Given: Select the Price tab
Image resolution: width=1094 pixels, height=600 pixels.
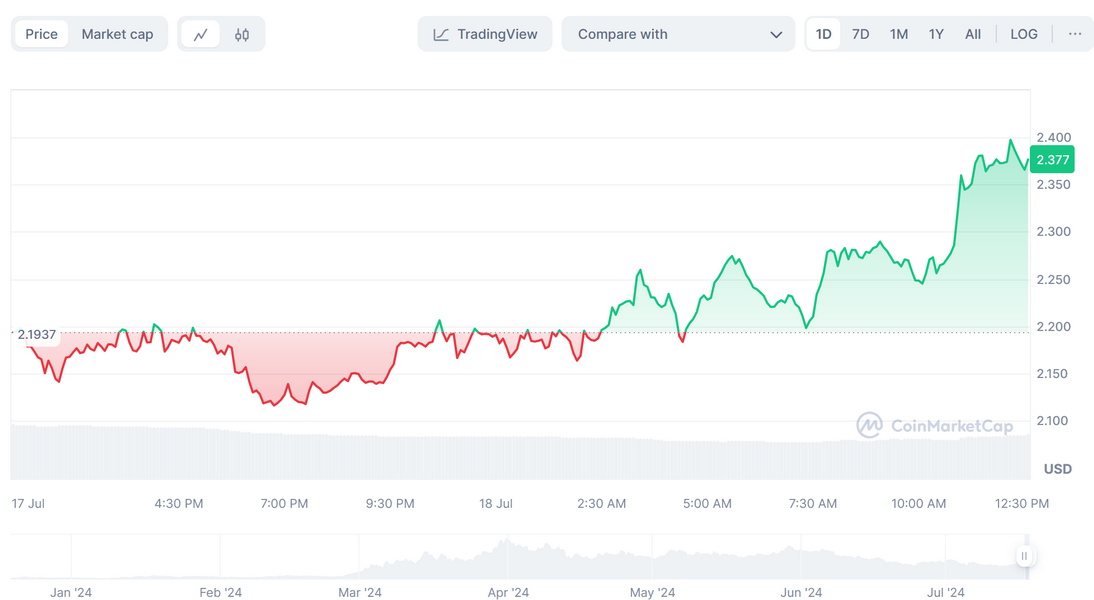Looking at the screenshot, I should click(42, 34).
